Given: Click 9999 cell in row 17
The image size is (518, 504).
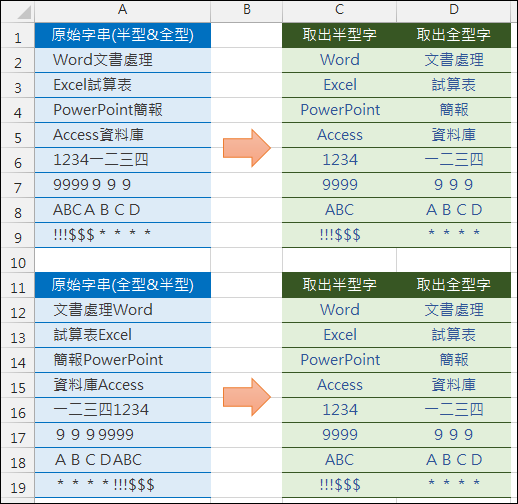Looking at the screenshot, I should click(339, 435).
